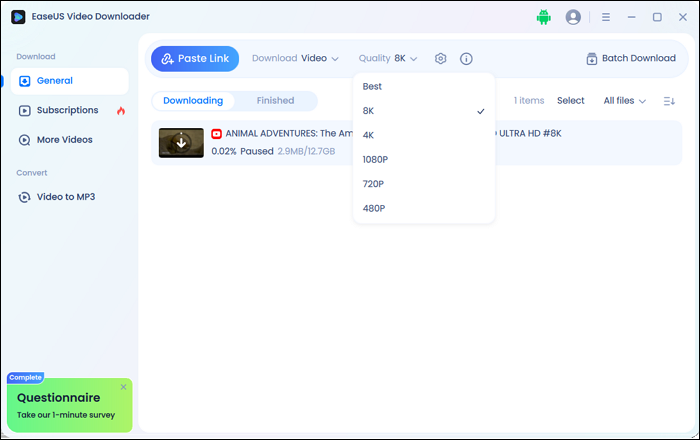Open More Videos in sidebar

coord(70,140)
